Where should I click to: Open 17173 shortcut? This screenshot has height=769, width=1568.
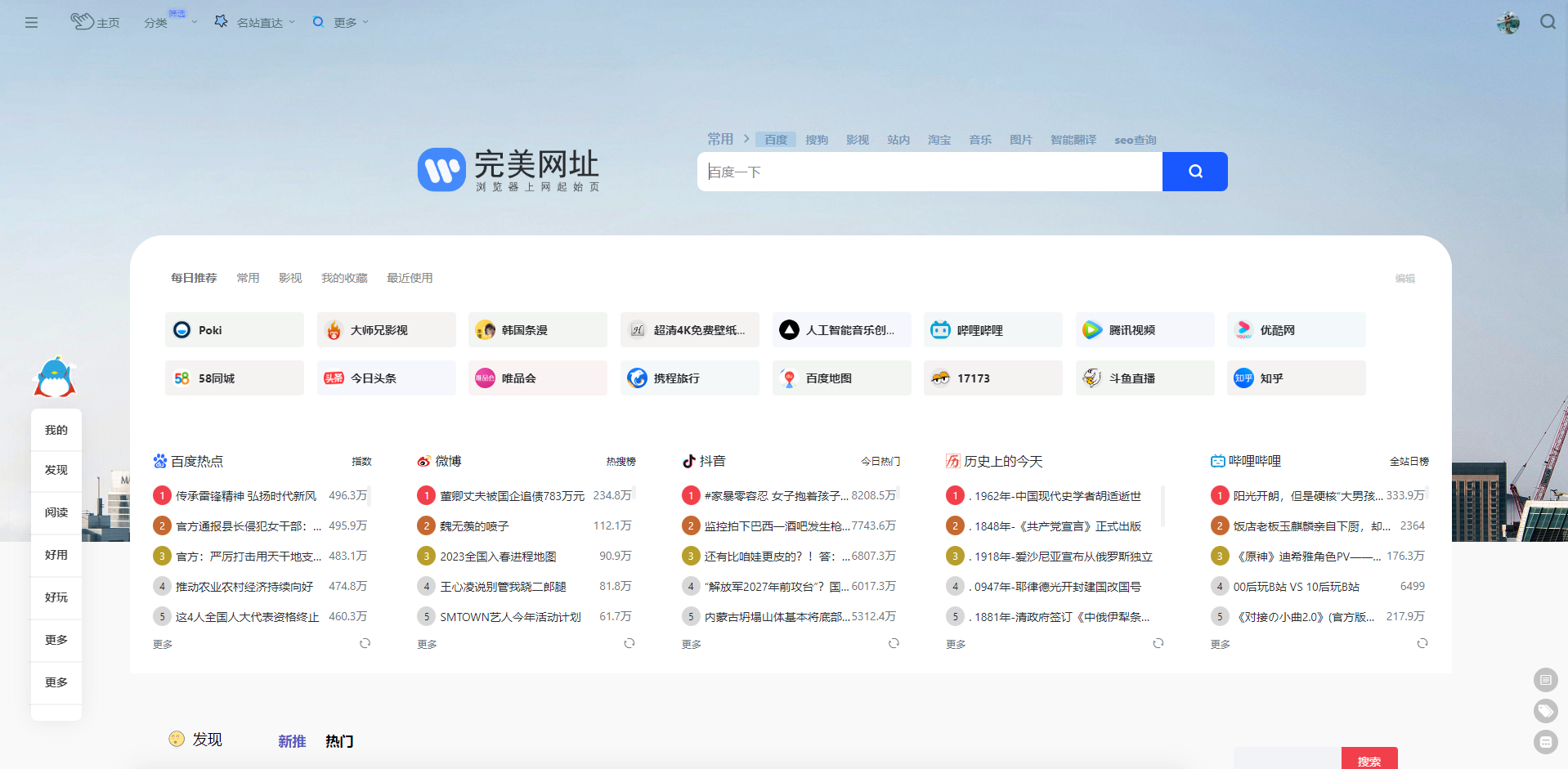[x=992, y=378]
